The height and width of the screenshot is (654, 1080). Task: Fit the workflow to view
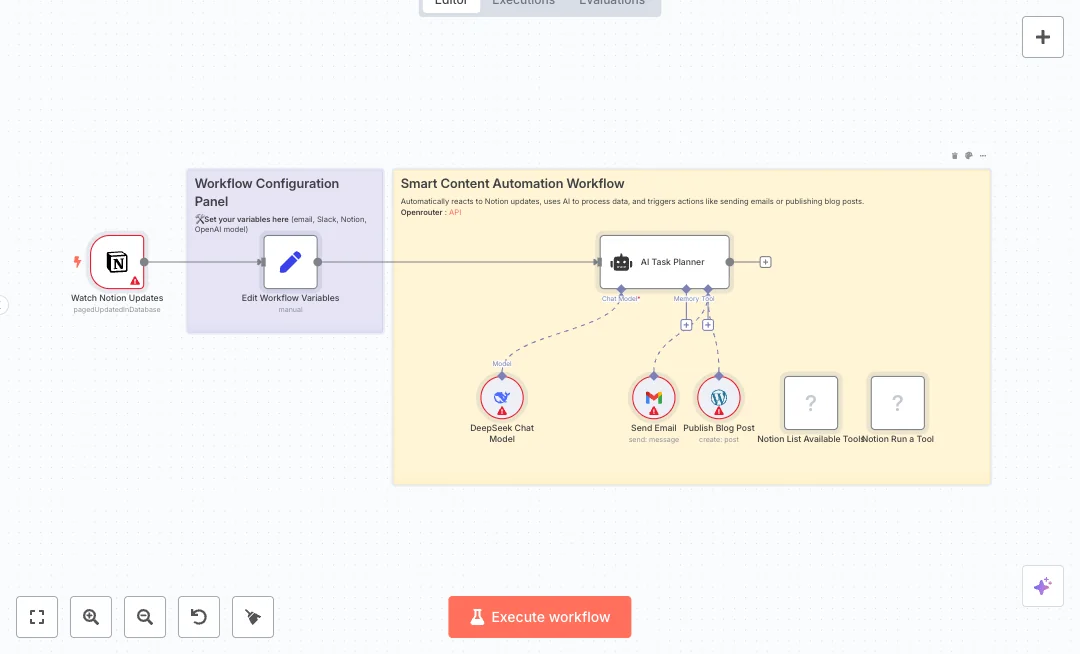coord(37,617)
